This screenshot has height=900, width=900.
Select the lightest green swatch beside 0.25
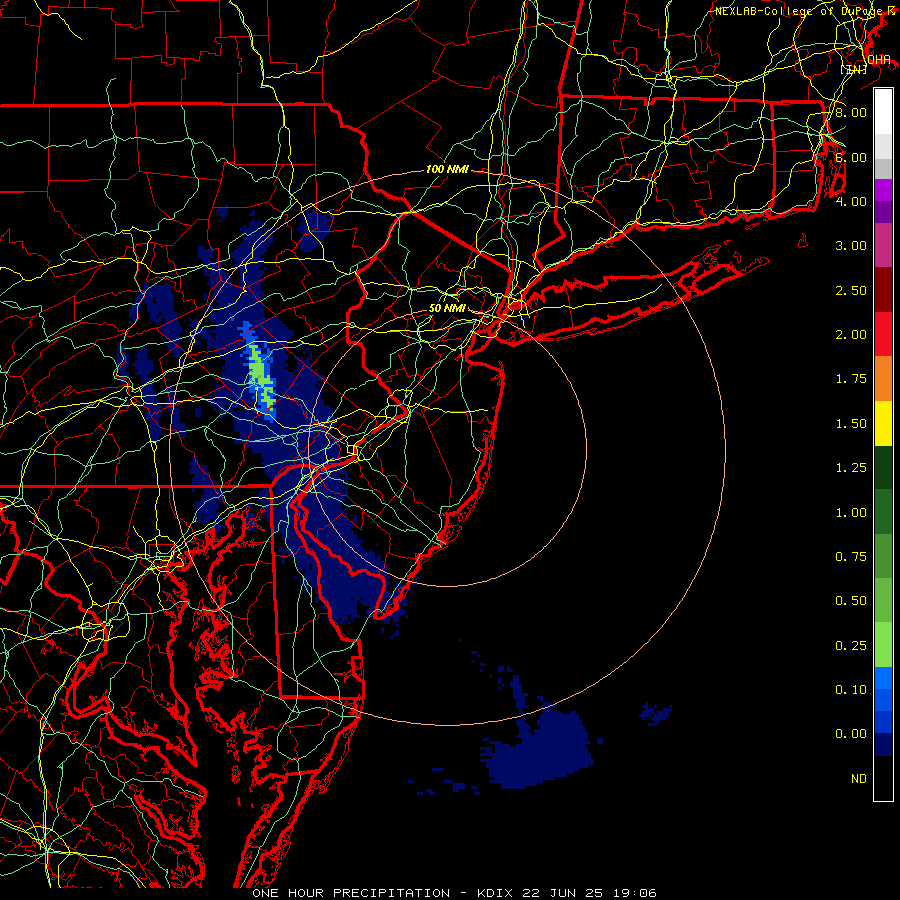tap(883, 646)
